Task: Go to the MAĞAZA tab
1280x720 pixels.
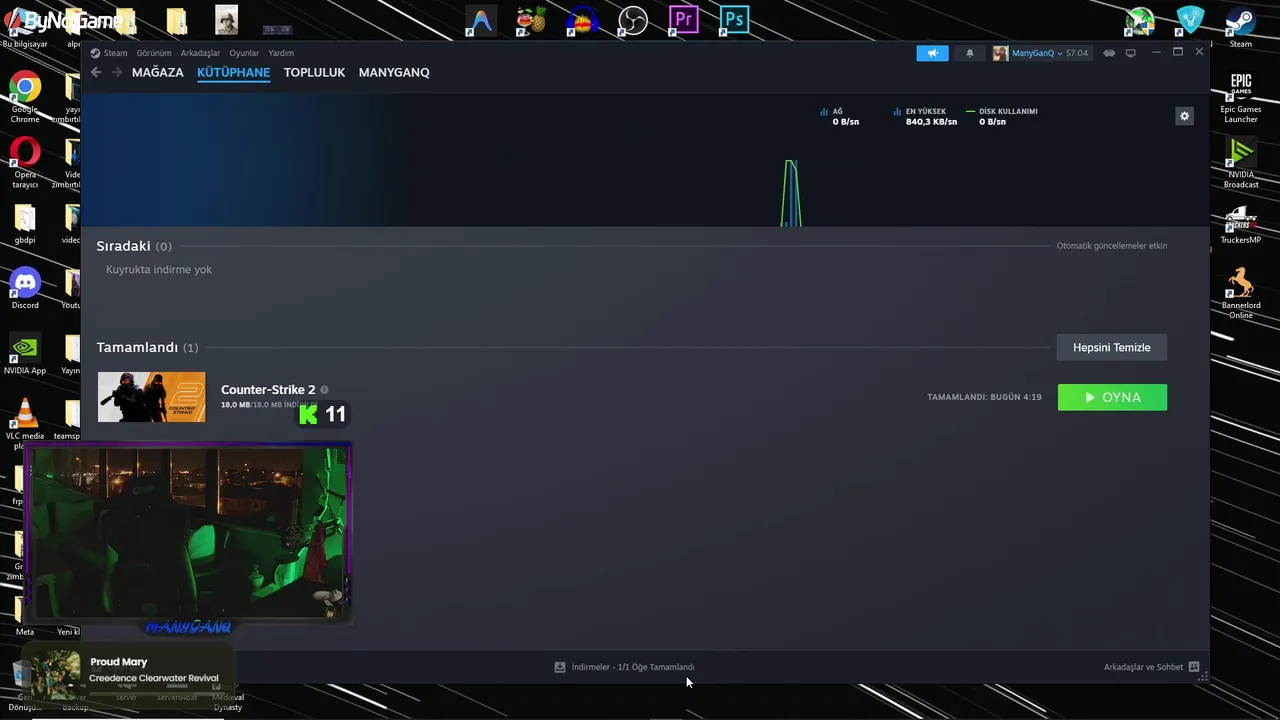Action: click(x=158, y=72)
